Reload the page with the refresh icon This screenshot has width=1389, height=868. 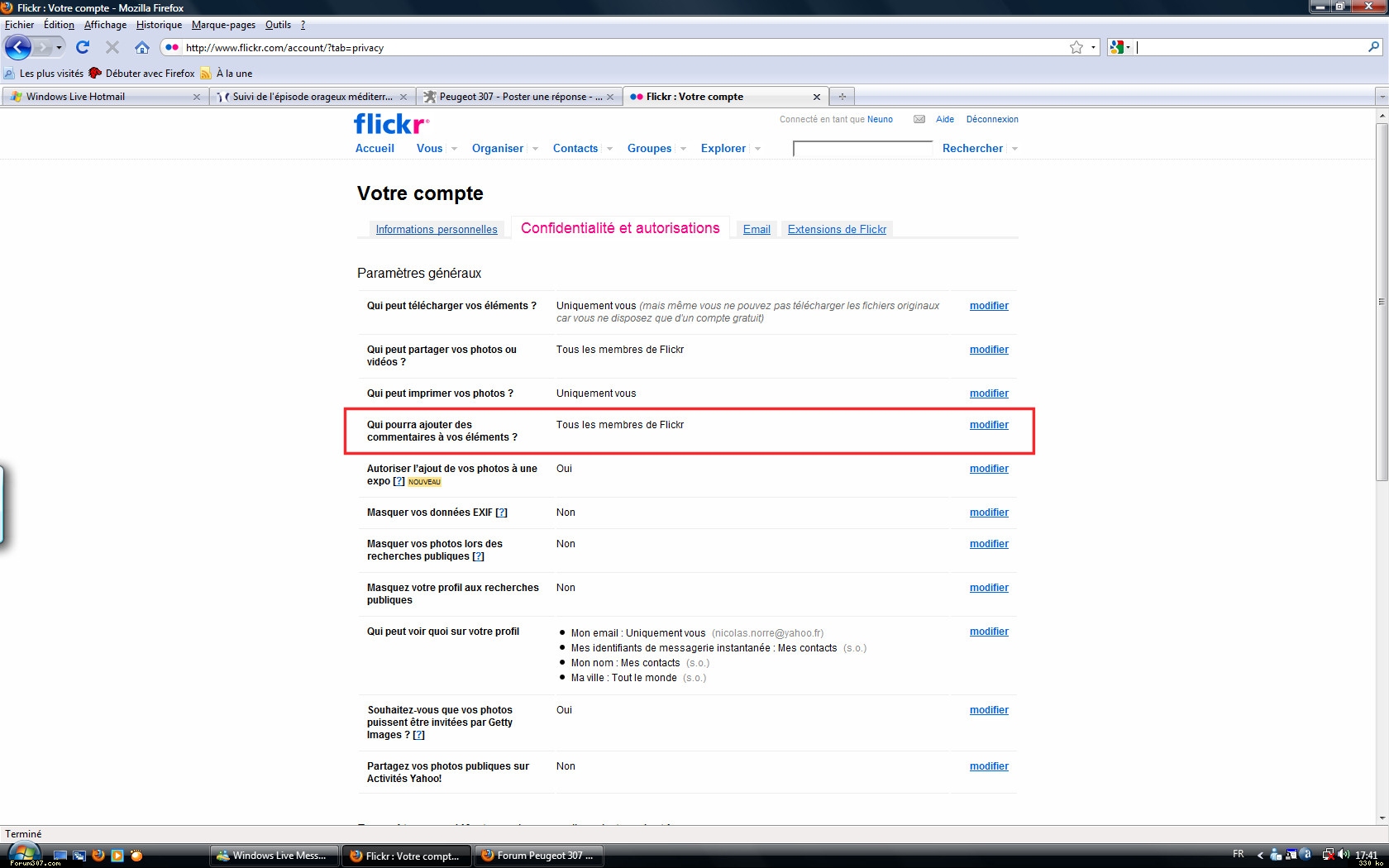click(83, 47)
